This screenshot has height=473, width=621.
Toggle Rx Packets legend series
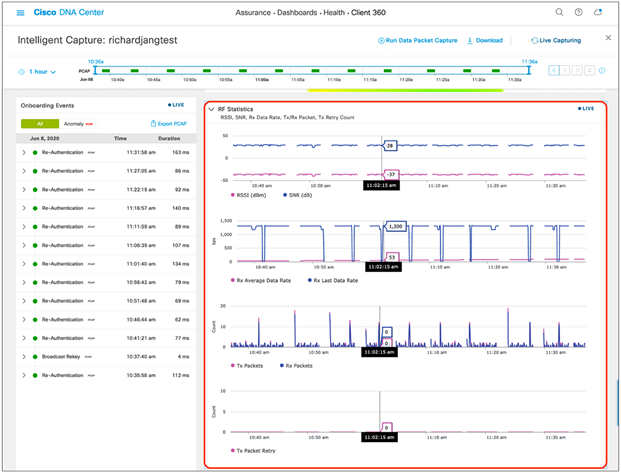[296, 366]
